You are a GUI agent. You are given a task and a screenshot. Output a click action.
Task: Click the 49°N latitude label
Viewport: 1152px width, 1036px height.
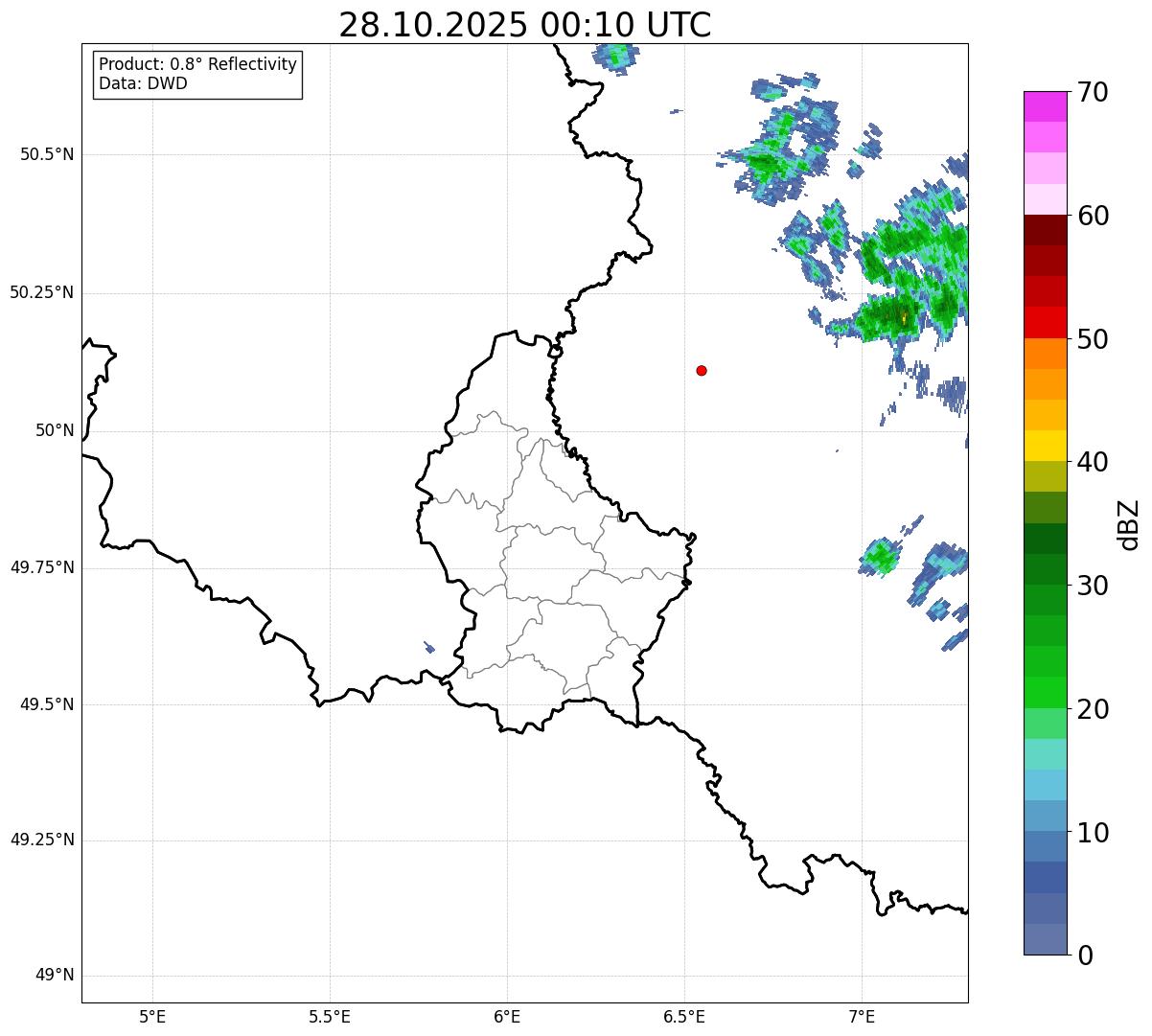pos(55,976)
